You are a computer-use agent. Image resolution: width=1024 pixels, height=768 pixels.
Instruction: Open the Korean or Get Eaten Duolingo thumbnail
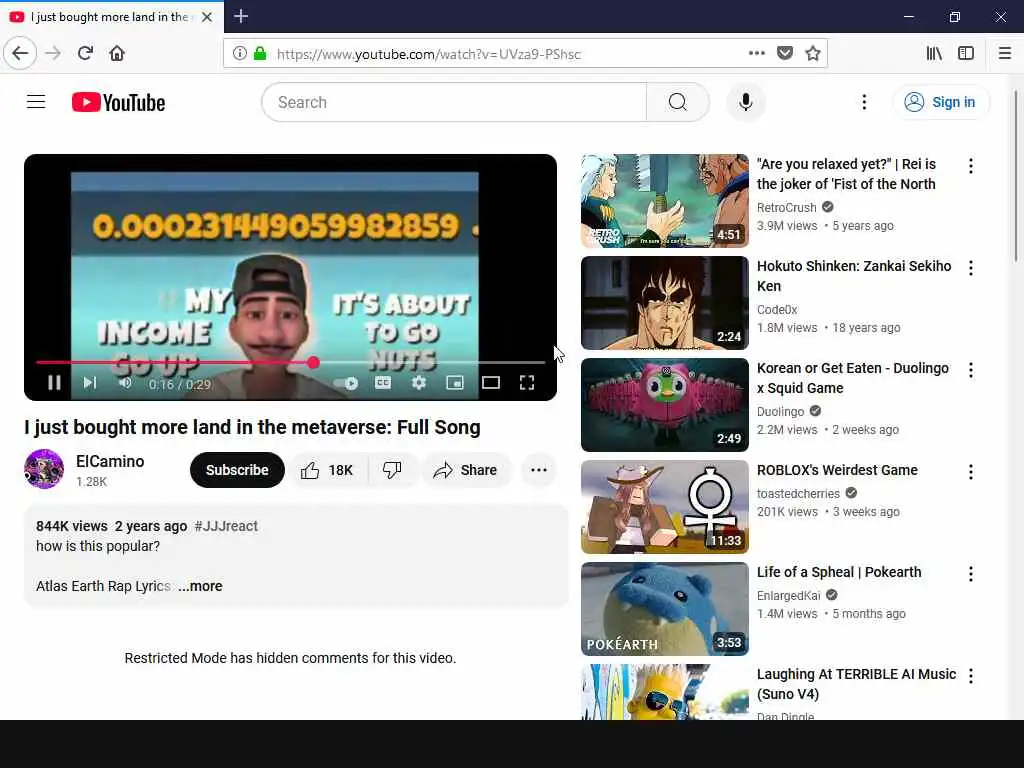point(665,405)
